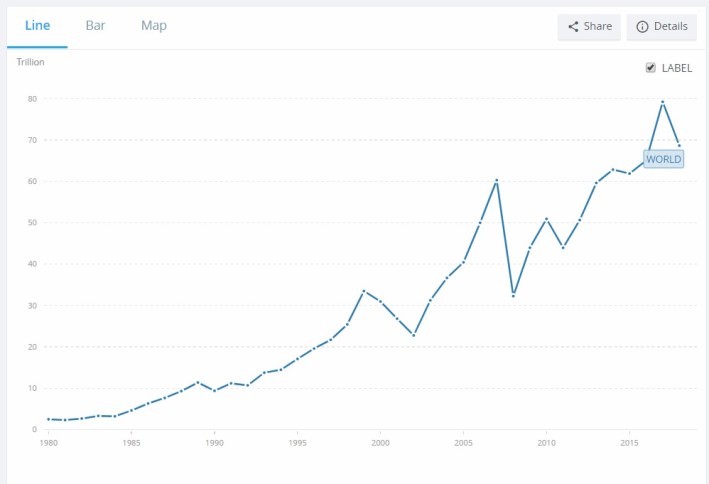
Task: Click the 2005 data point
Action: coord(463,262)
